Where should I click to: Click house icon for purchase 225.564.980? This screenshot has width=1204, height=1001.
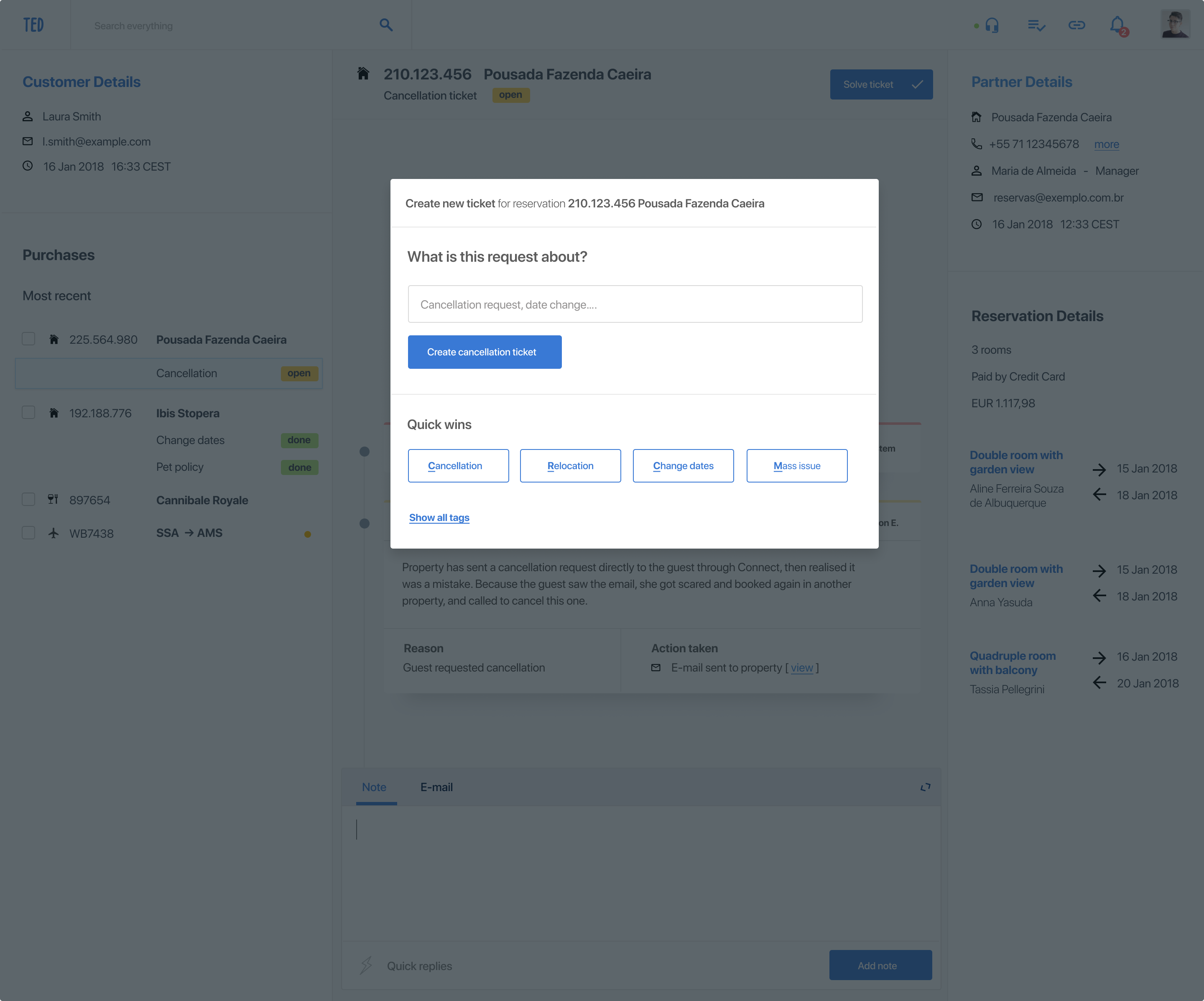[x=54, y=340]
